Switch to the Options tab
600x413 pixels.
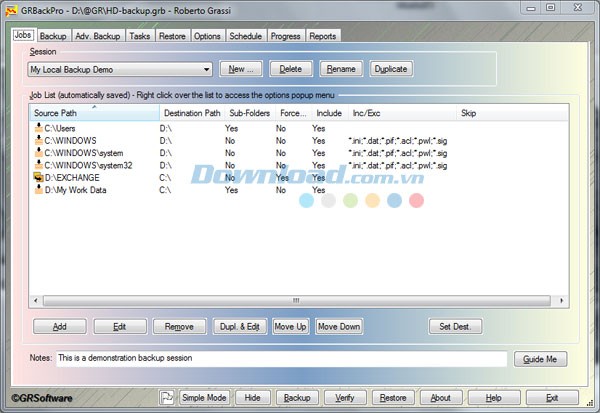207,36
